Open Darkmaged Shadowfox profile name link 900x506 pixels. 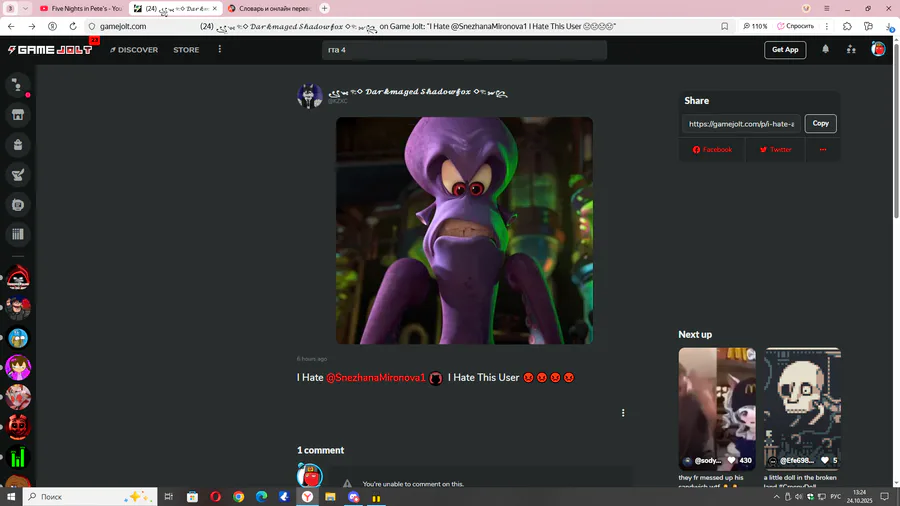pos(417,92)
